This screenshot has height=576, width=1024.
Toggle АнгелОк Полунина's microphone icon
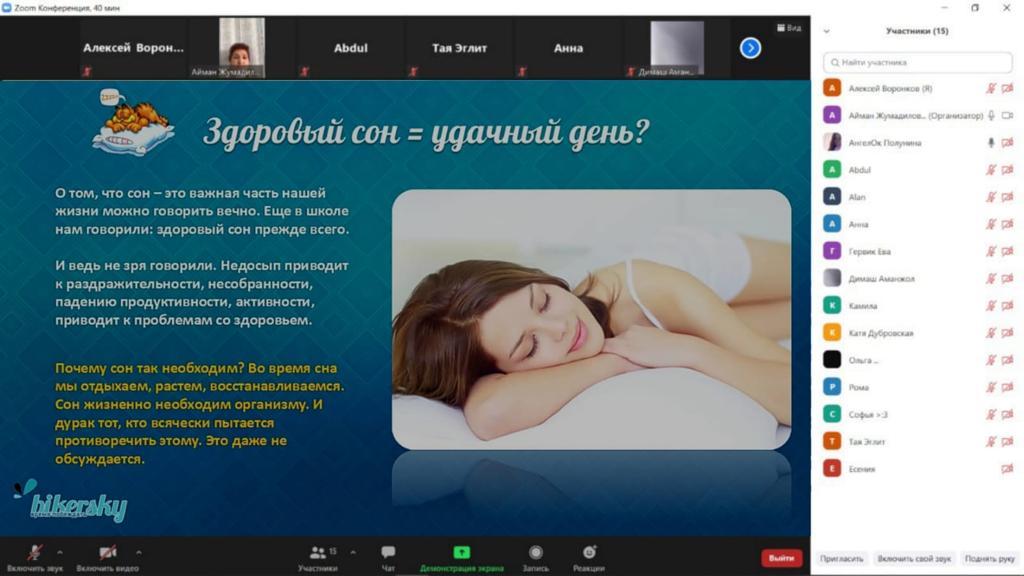pos(990,142)
